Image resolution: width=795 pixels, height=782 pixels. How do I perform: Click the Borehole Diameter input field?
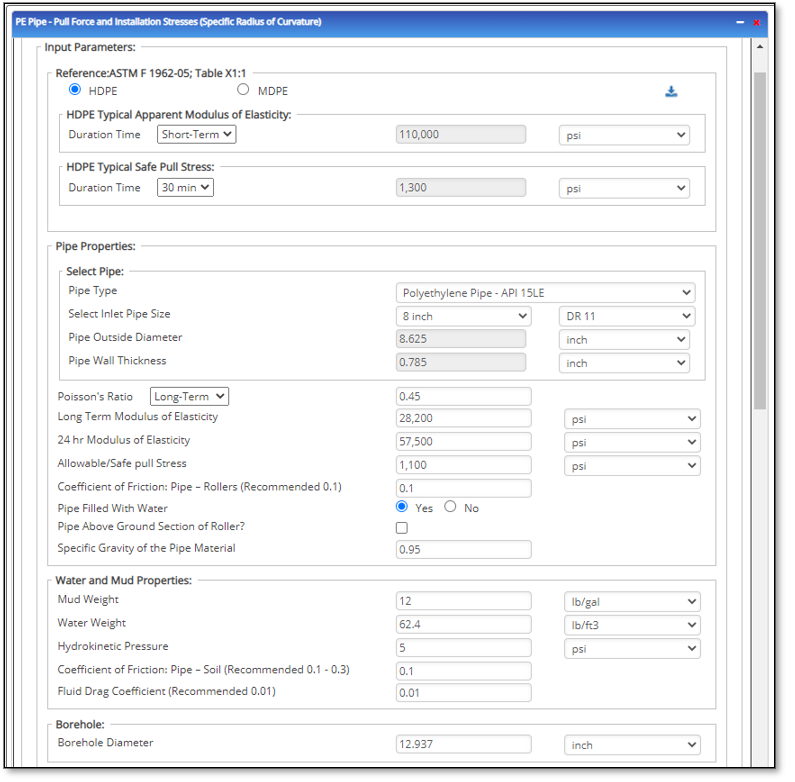(463, 745)
